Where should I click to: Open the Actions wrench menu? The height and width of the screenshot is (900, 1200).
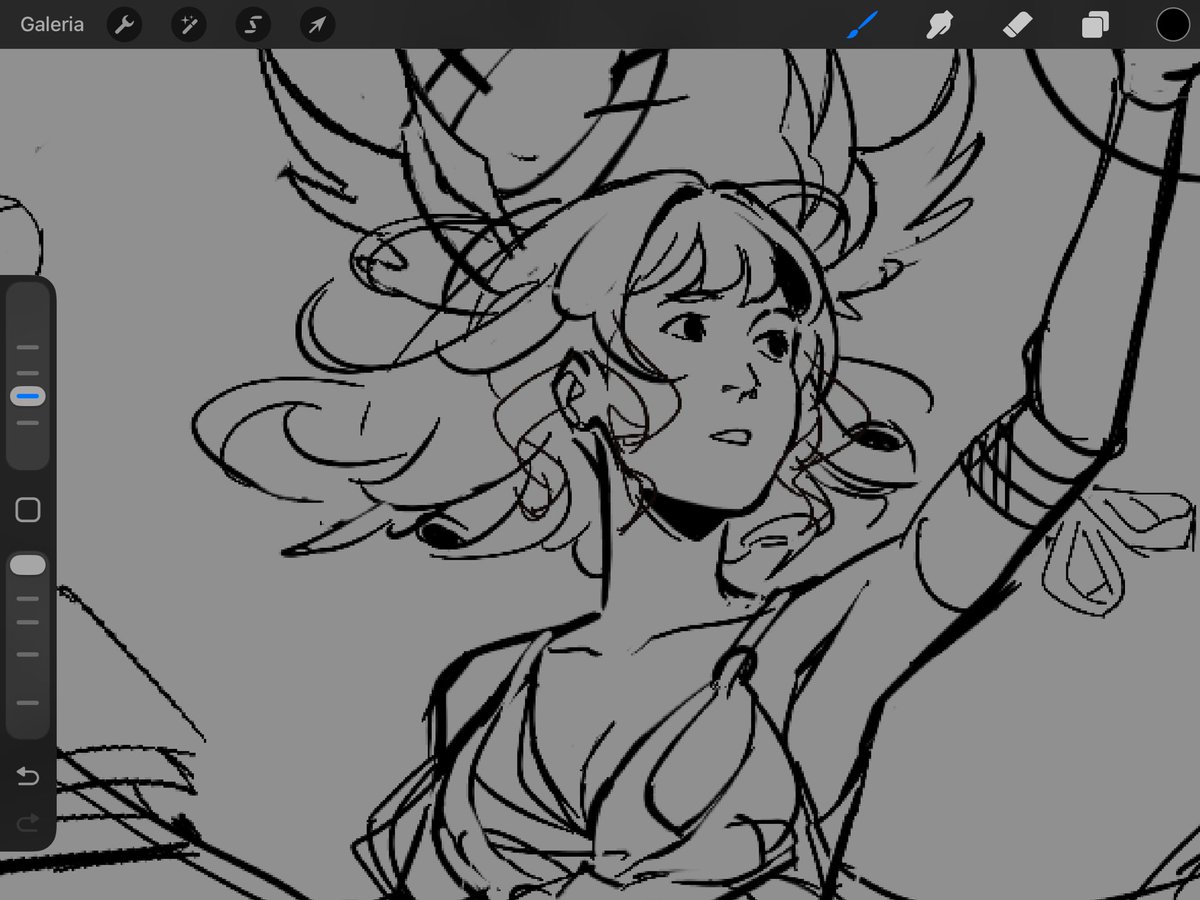point(124,25)
